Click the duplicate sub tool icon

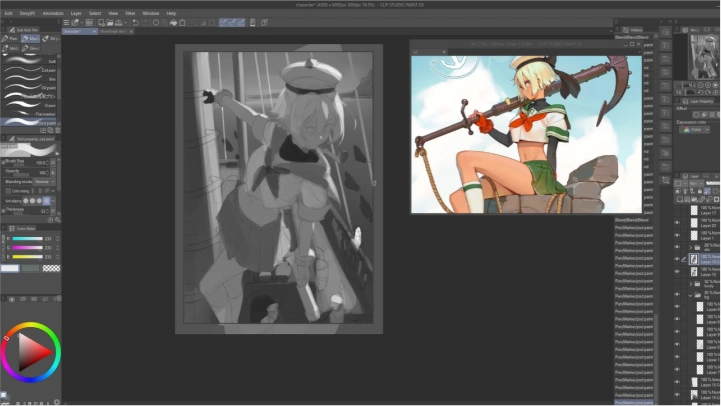coord(50,131)
